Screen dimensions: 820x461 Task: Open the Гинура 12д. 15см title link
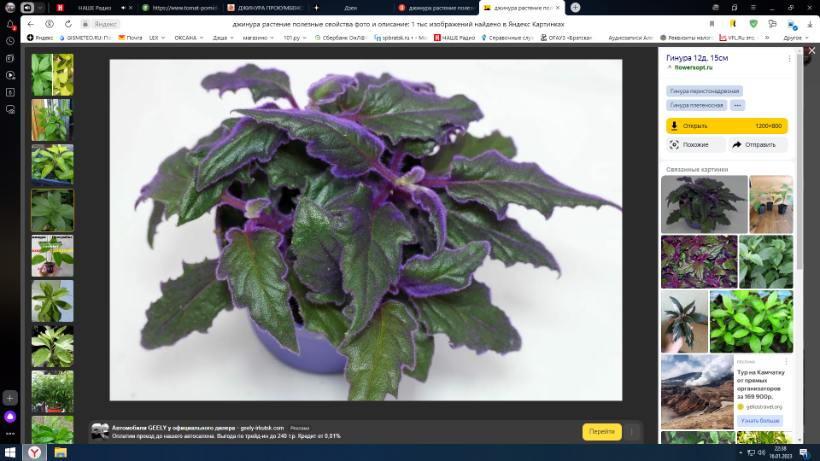(697, 58)
